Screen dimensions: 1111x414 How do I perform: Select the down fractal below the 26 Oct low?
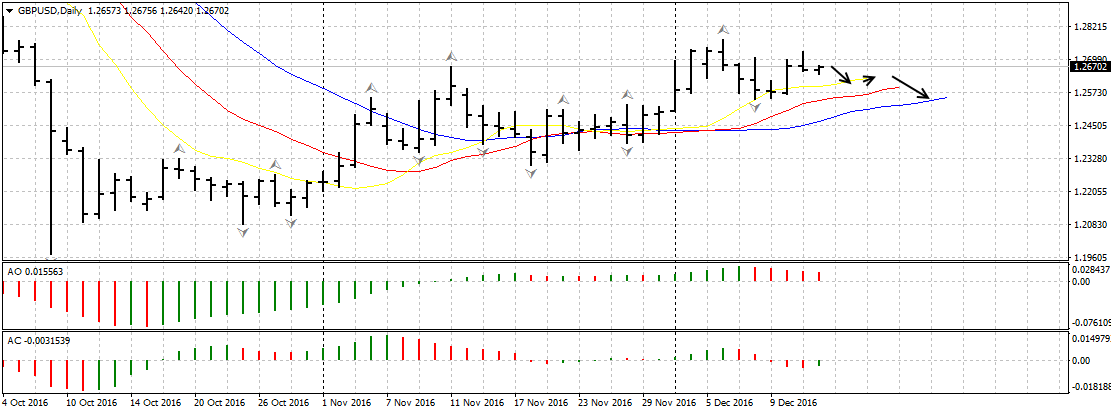pos(290,222)
